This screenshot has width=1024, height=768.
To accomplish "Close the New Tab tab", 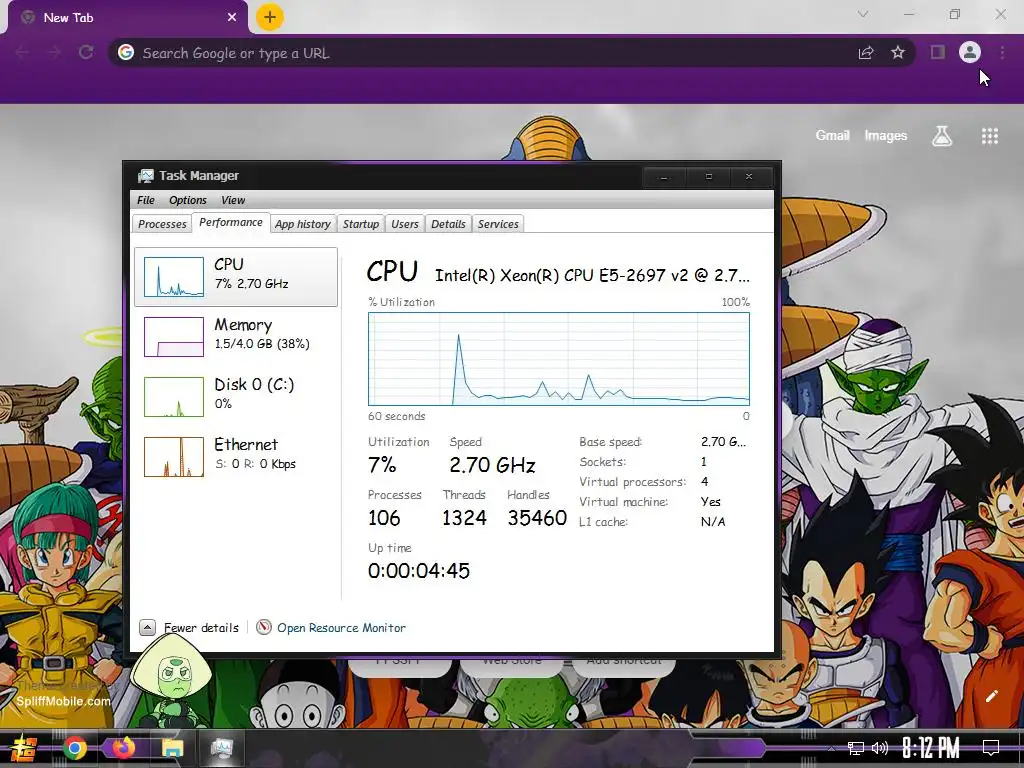I will 232,18.
